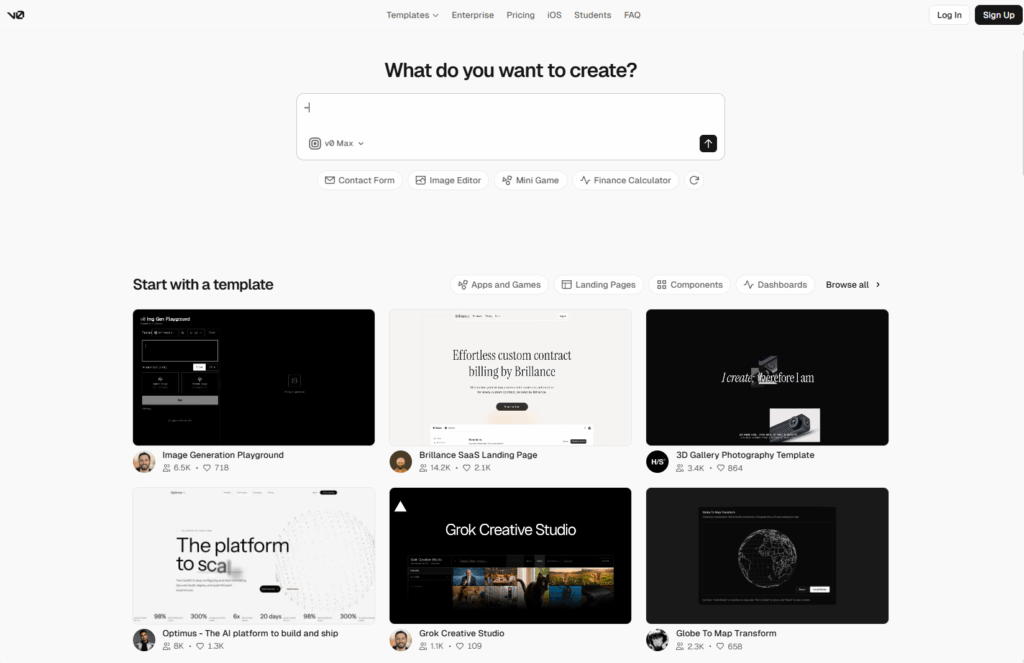This screenshot has height=663, width=1024.
Task: Click avatar of Brillance SaaS Landing Page author
Action: (x=400, y=461)
